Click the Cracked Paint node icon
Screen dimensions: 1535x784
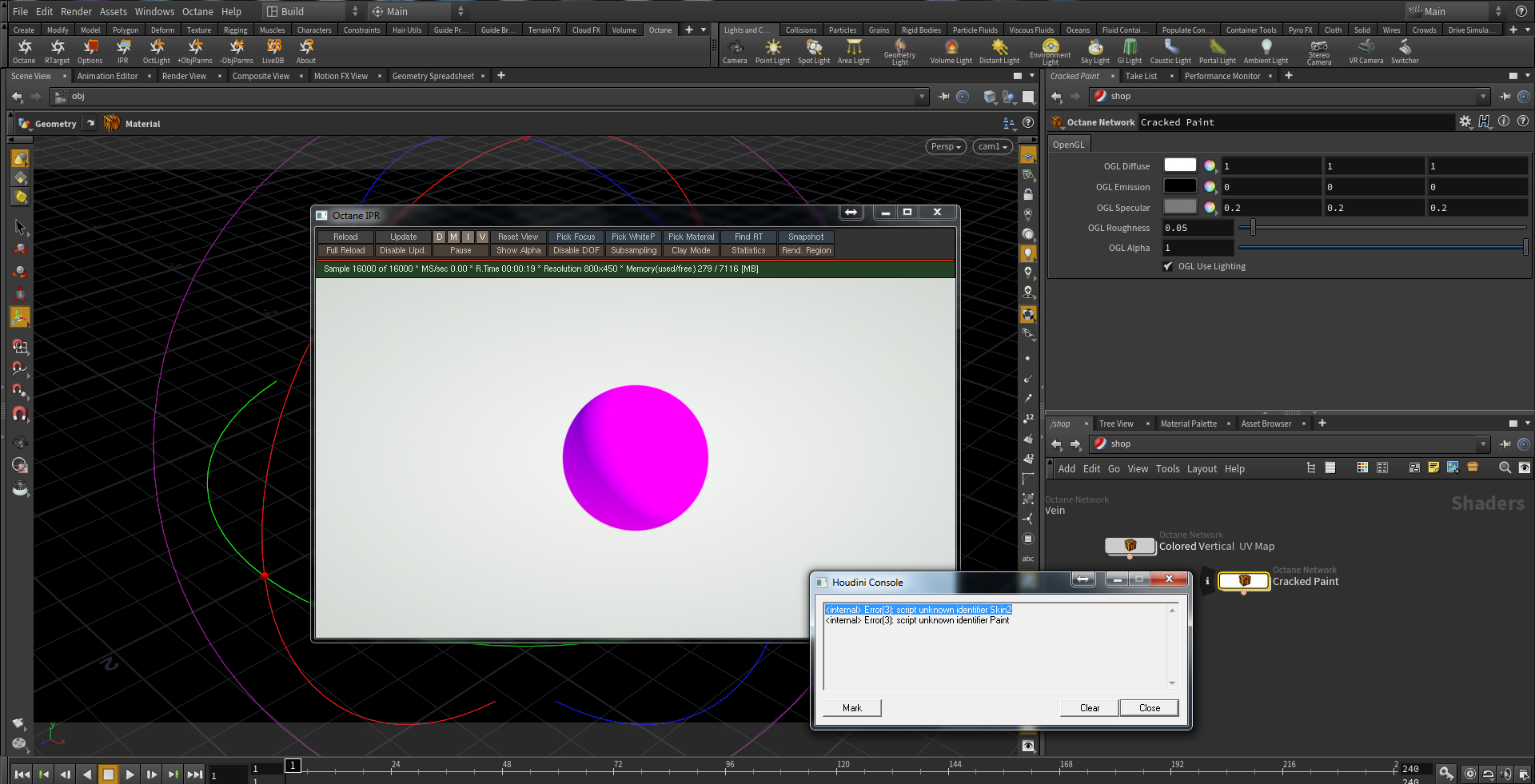pos(1243,581)
